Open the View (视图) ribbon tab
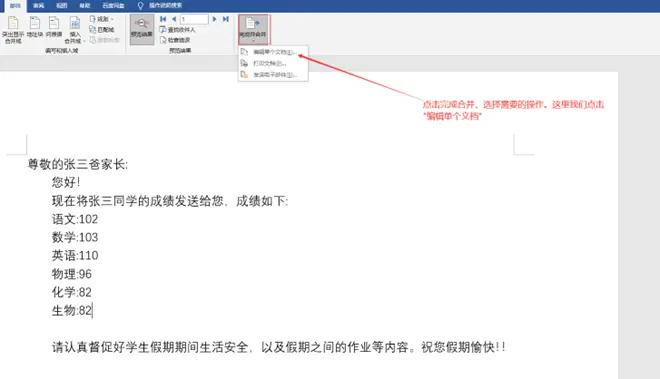 coord(61,5)
